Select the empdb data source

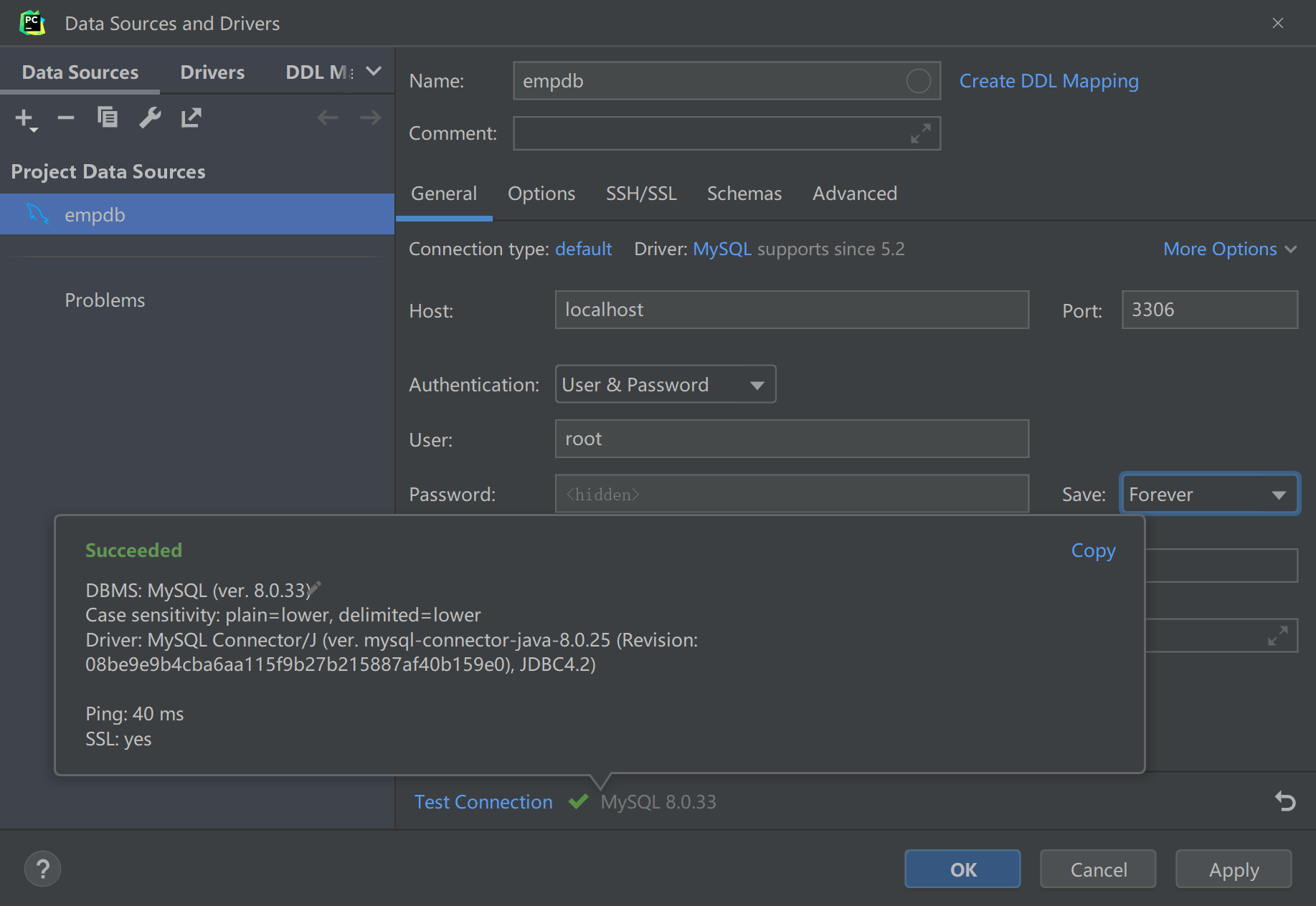(197, 214)
